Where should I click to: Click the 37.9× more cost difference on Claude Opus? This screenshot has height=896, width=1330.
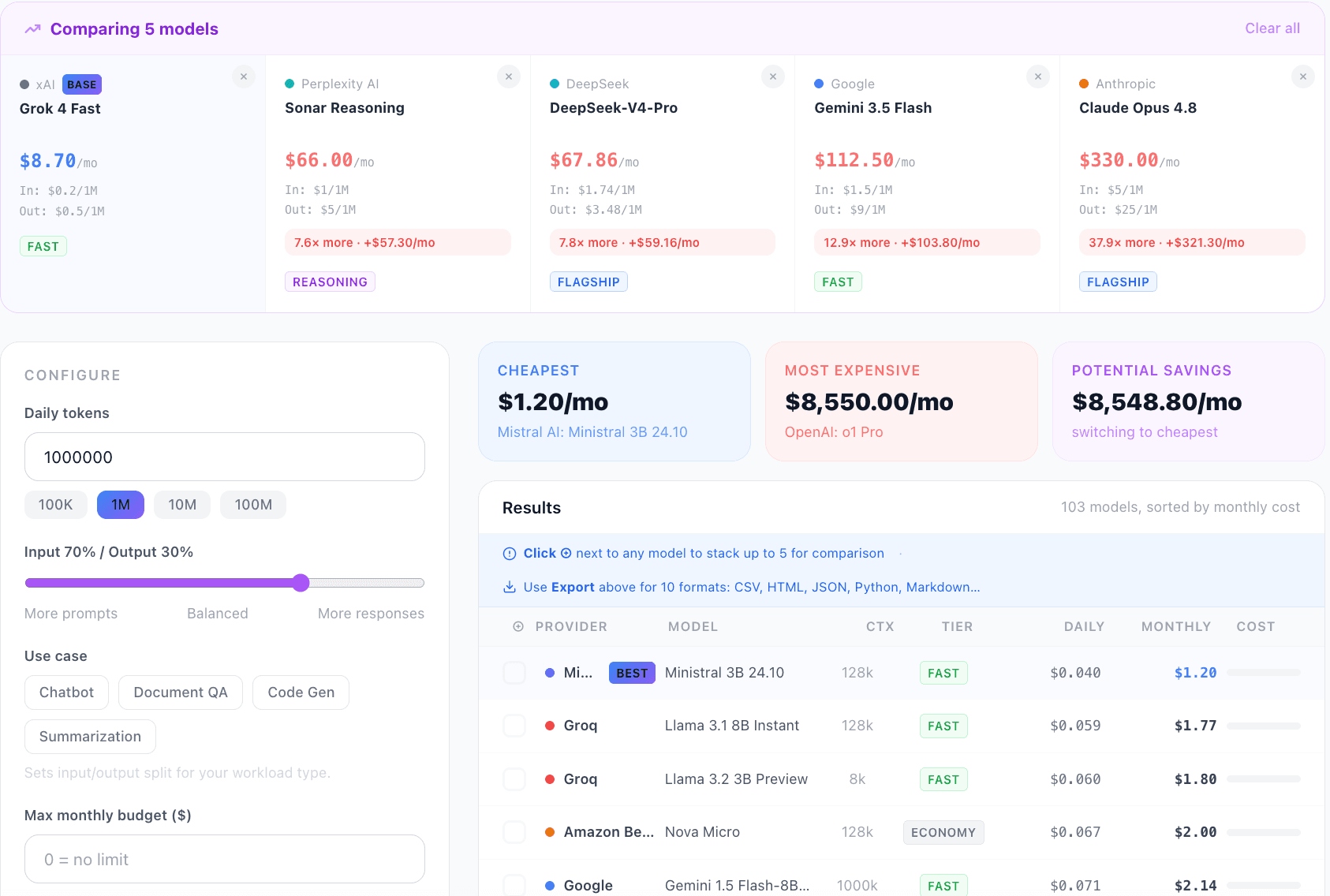tap(1192, 242)
